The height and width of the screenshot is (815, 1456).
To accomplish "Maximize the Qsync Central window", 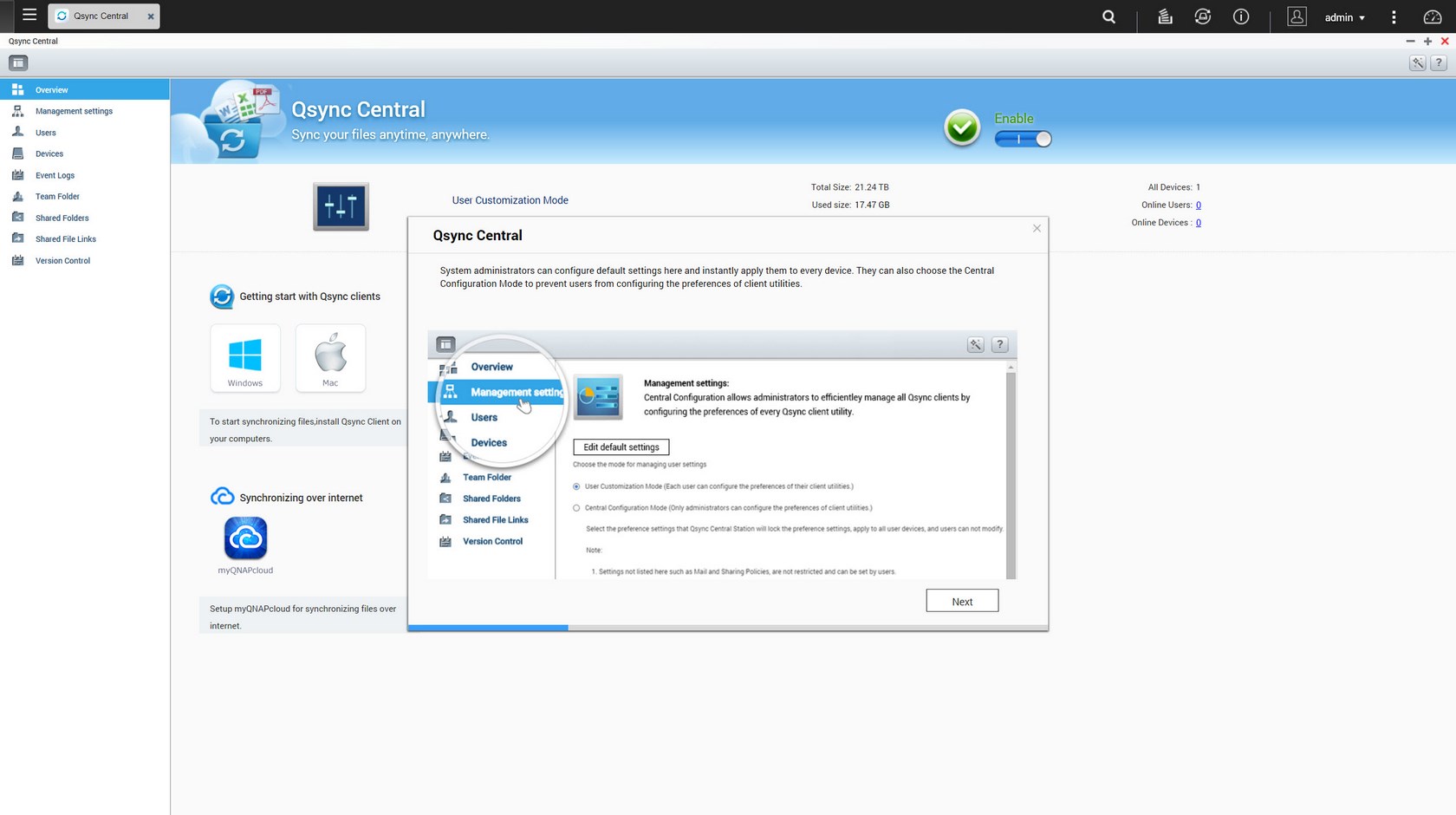I will (x=1427, y=41).
